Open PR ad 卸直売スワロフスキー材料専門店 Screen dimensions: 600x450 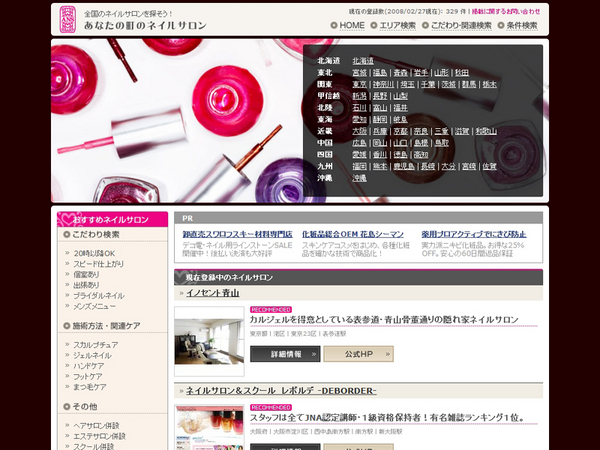(x=237, y=234)
